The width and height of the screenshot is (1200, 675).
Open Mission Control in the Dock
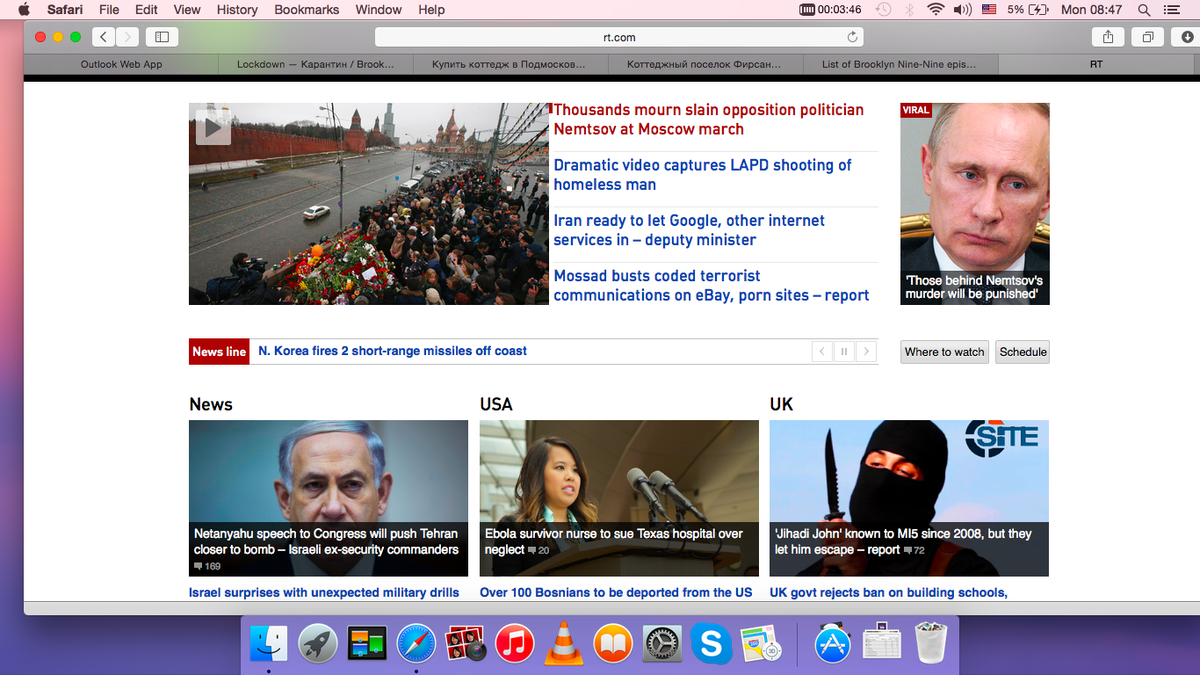(x=367, y=644)
